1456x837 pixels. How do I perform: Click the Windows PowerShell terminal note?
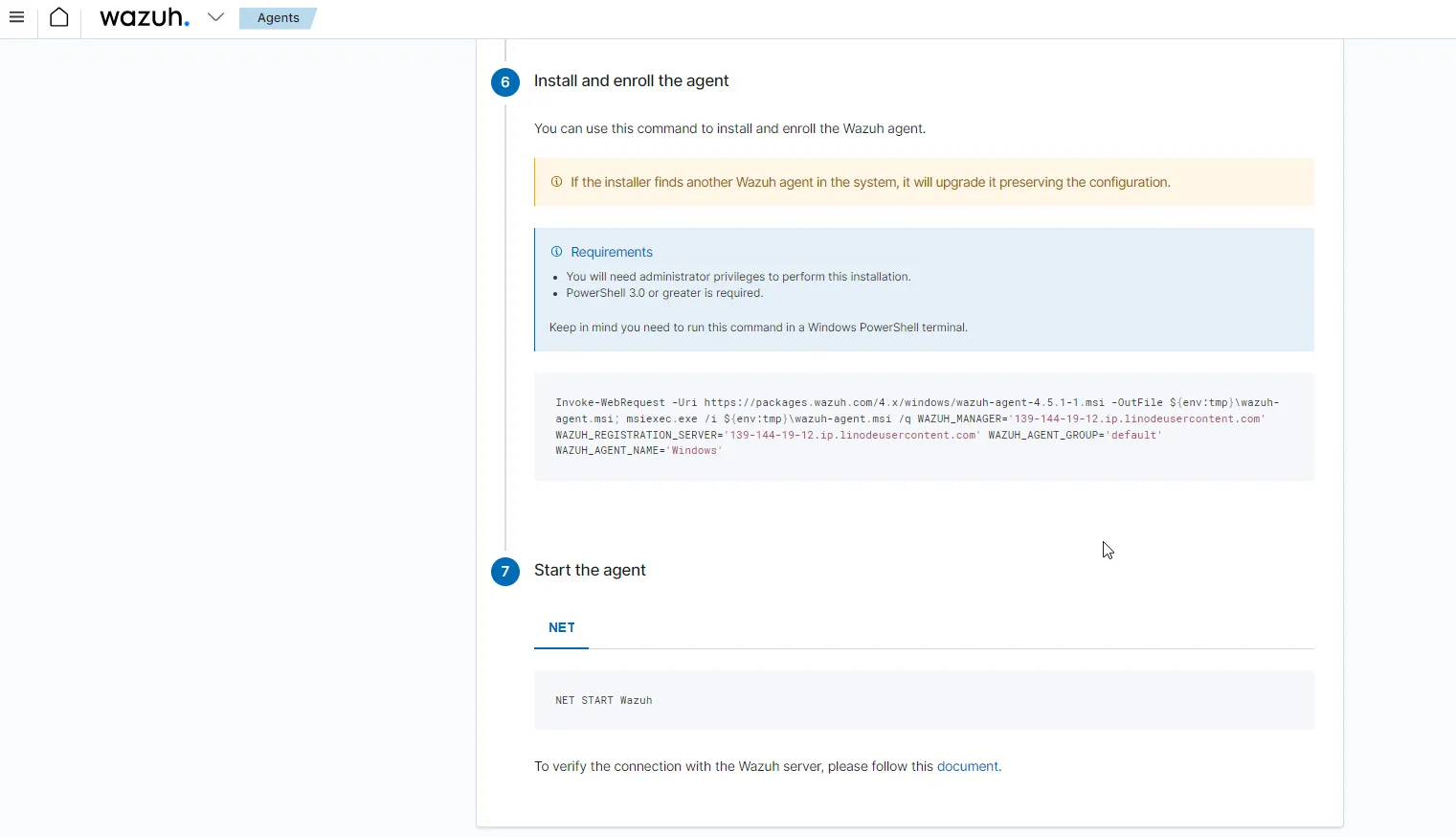point(758,328)
